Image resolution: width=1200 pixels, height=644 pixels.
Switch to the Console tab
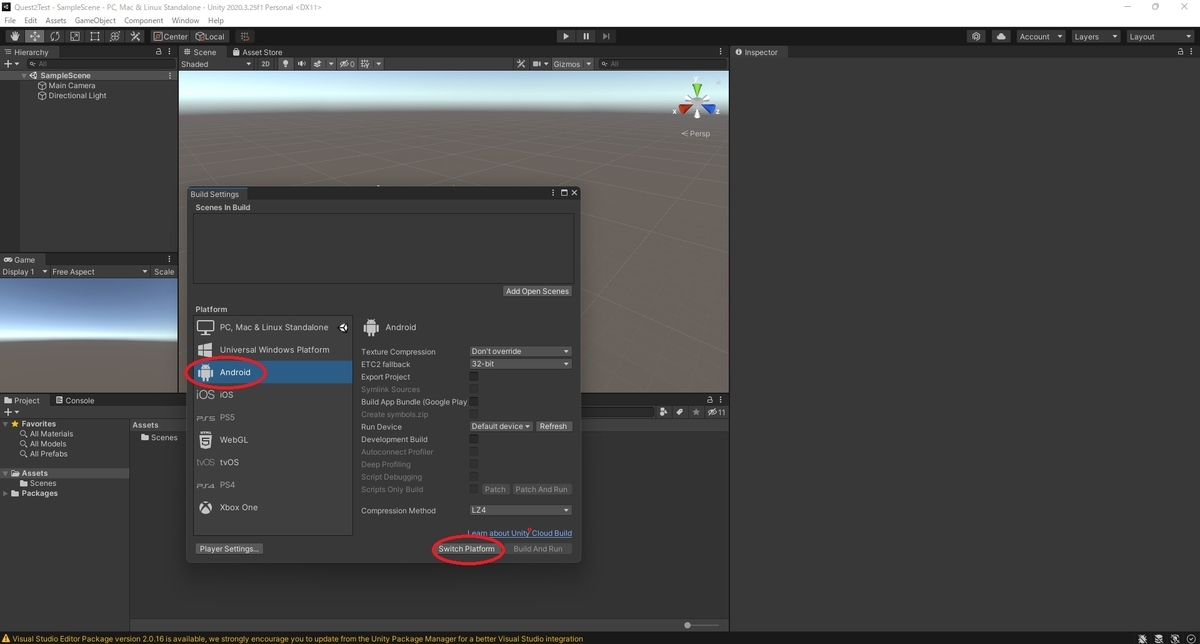click(x=74, y=400)
